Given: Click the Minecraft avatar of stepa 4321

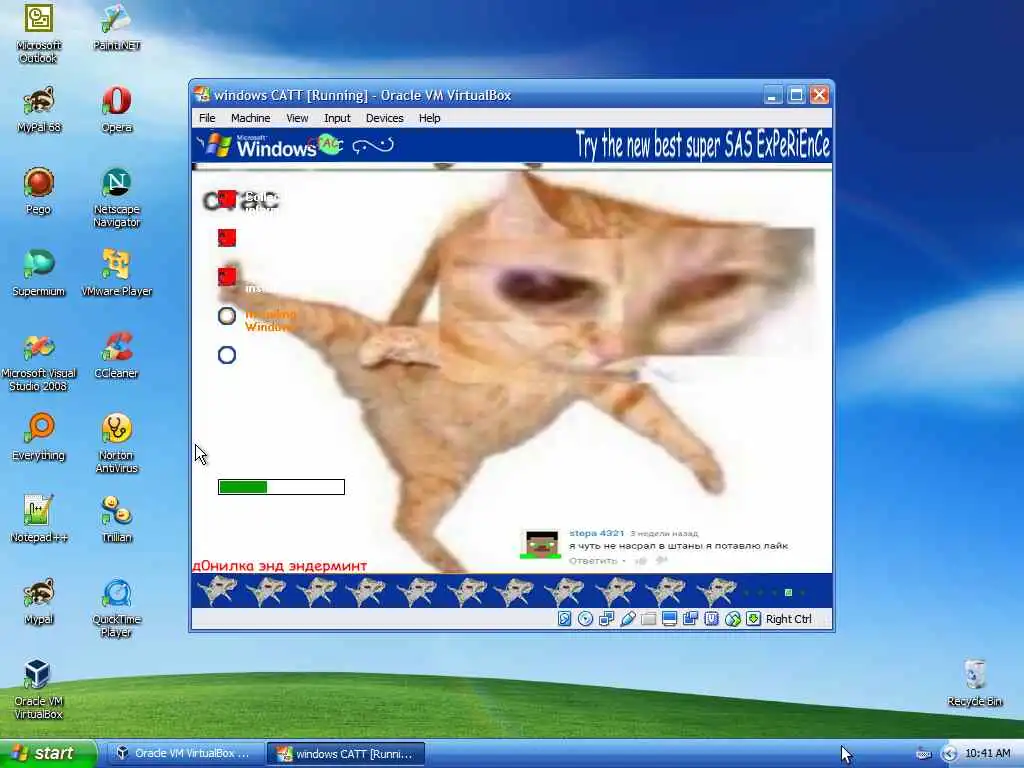Looking at the screenshot, I should click(541, 545).
